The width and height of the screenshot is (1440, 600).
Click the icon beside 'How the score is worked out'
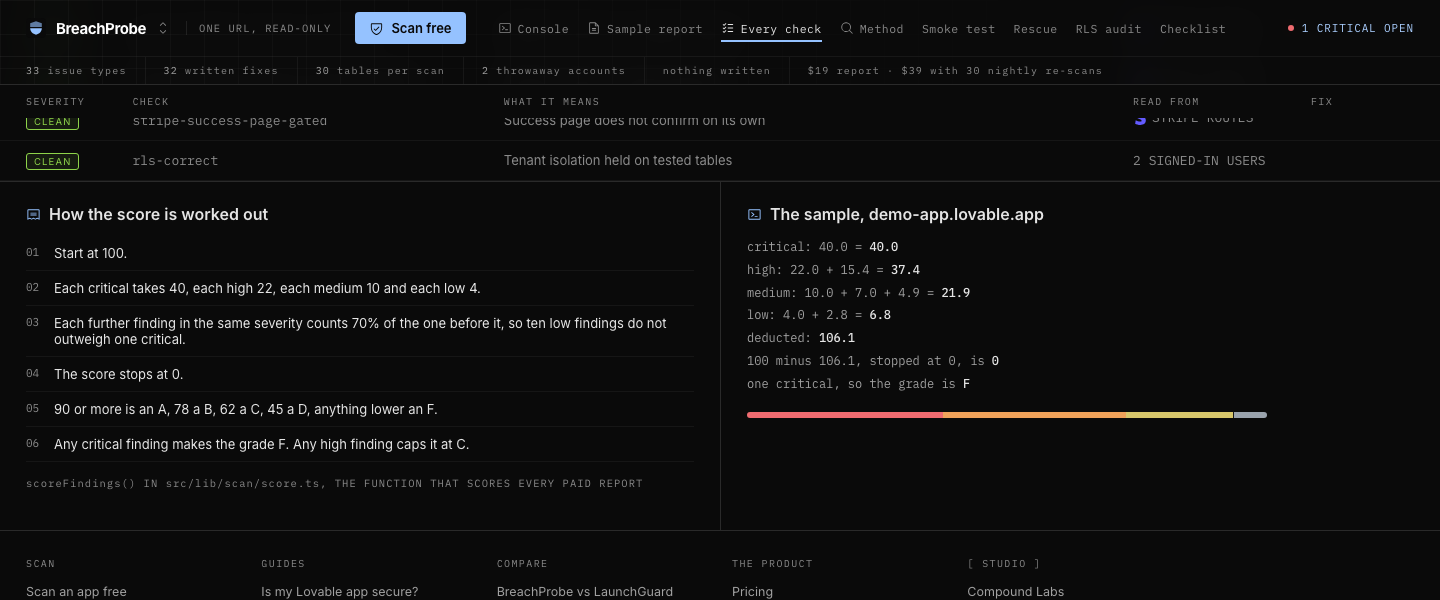click(33, 215)
